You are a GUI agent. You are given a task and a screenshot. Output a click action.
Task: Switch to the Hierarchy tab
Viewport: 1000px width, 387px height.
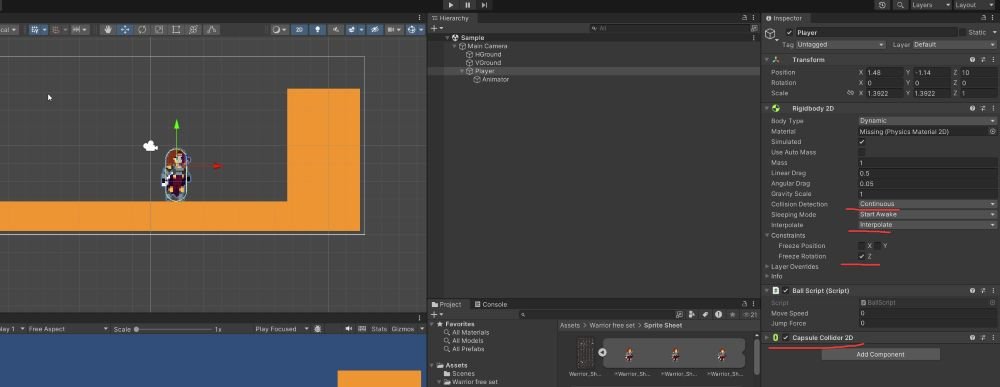pyautogui.click(x=450, y=18)
